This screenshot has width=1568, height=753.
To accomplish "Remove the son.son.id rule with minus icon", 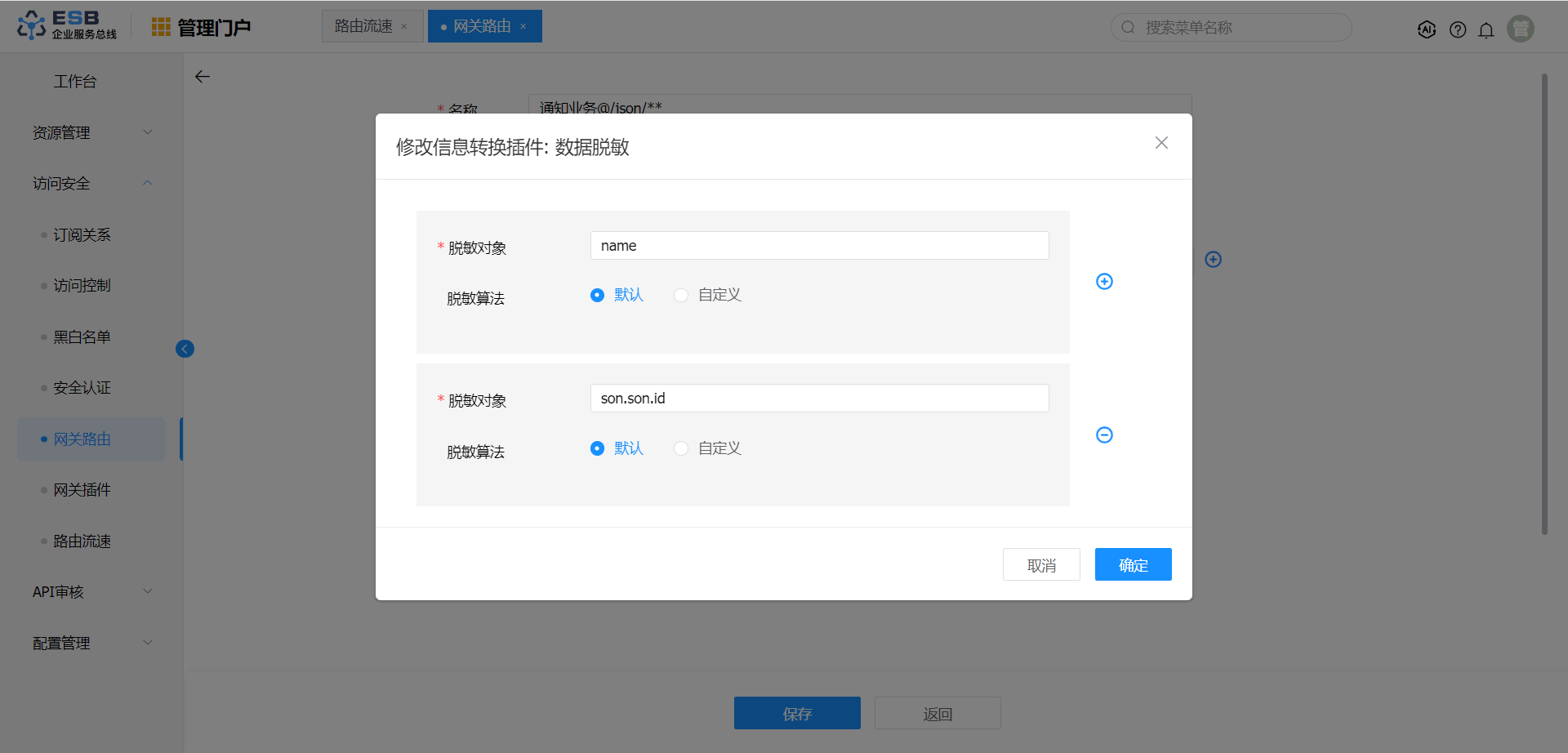I will (x=1104, y=435).
